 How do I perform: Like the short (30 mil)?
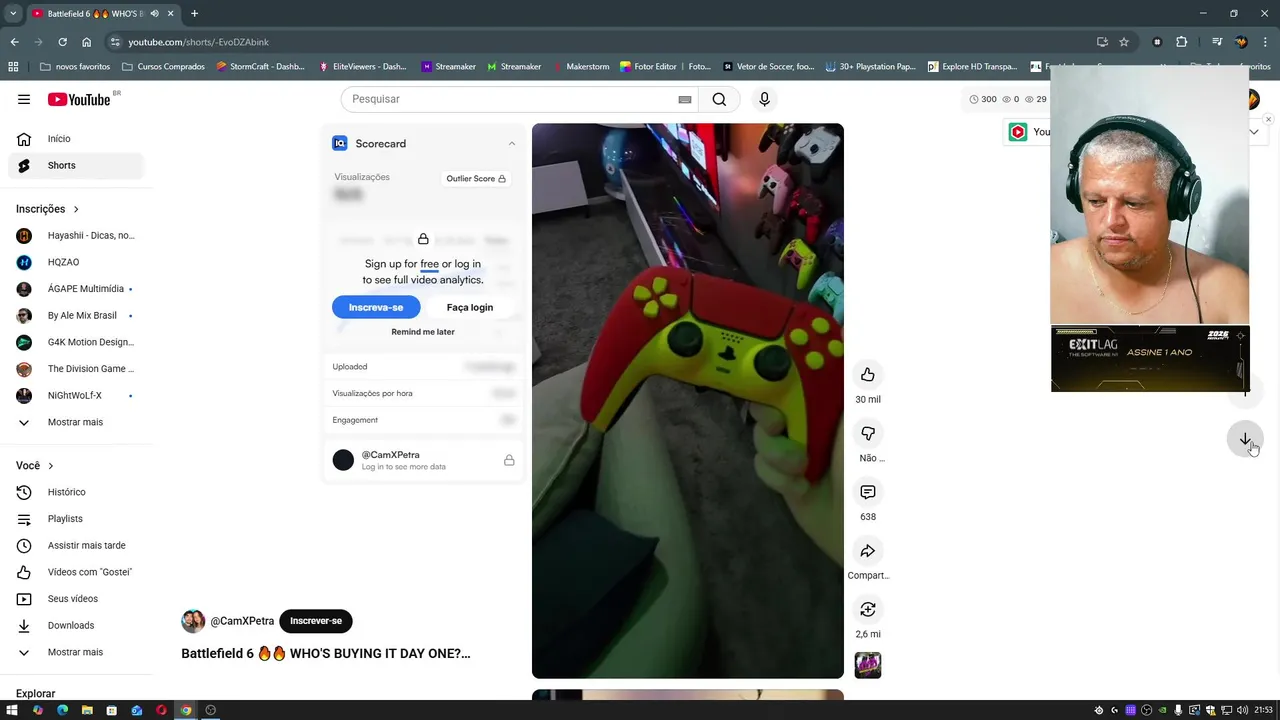click(x=867, y=374)
